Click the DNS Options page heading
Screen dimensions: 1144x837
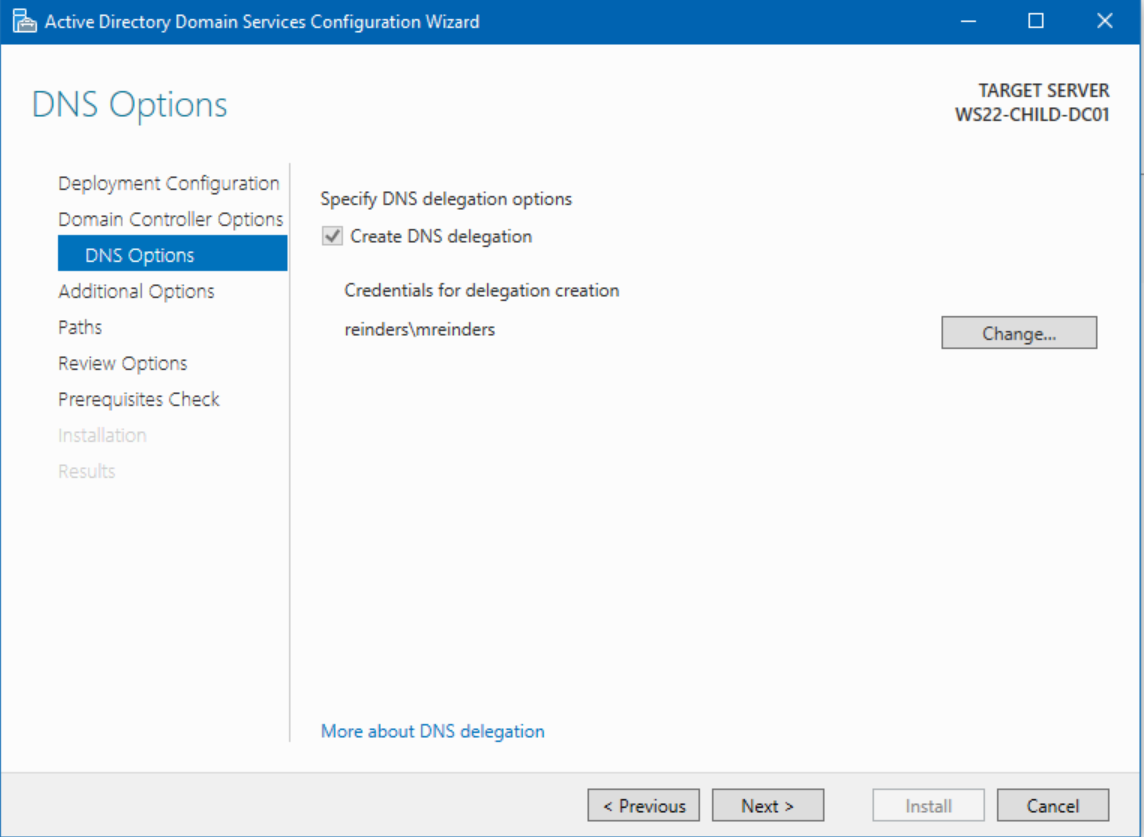click(x=128, y=104)
